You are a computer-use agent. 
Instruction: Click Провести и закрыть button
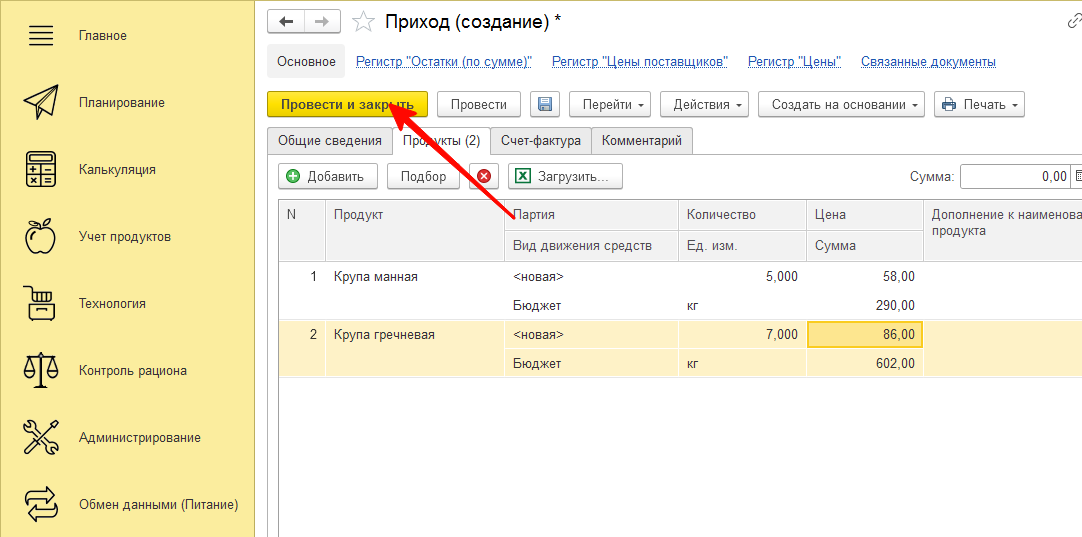click(x=347, y=105)
